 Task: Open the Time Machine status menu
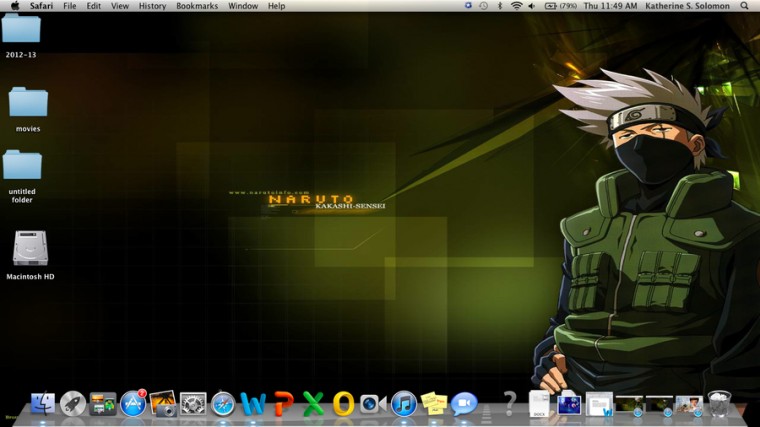pos(483,6)
